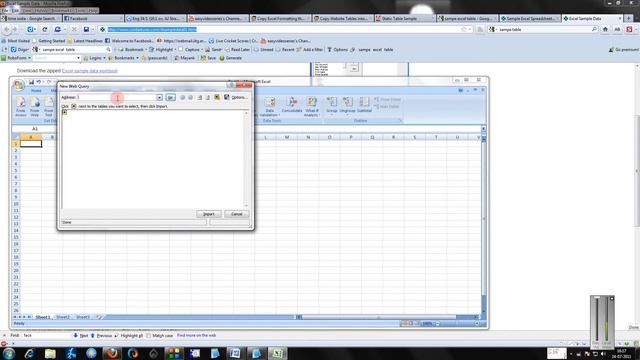Screen dimensions: 640x360
Task: Click Excel Name Box showing A1
Action: 35,129
